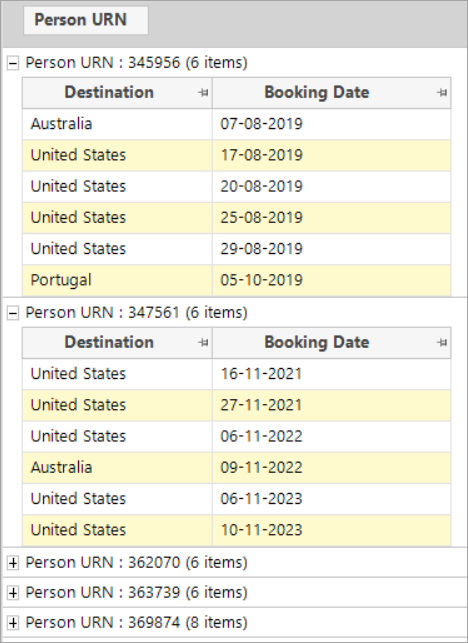Select United States row dated 10-11-2023

coord(237,530)
